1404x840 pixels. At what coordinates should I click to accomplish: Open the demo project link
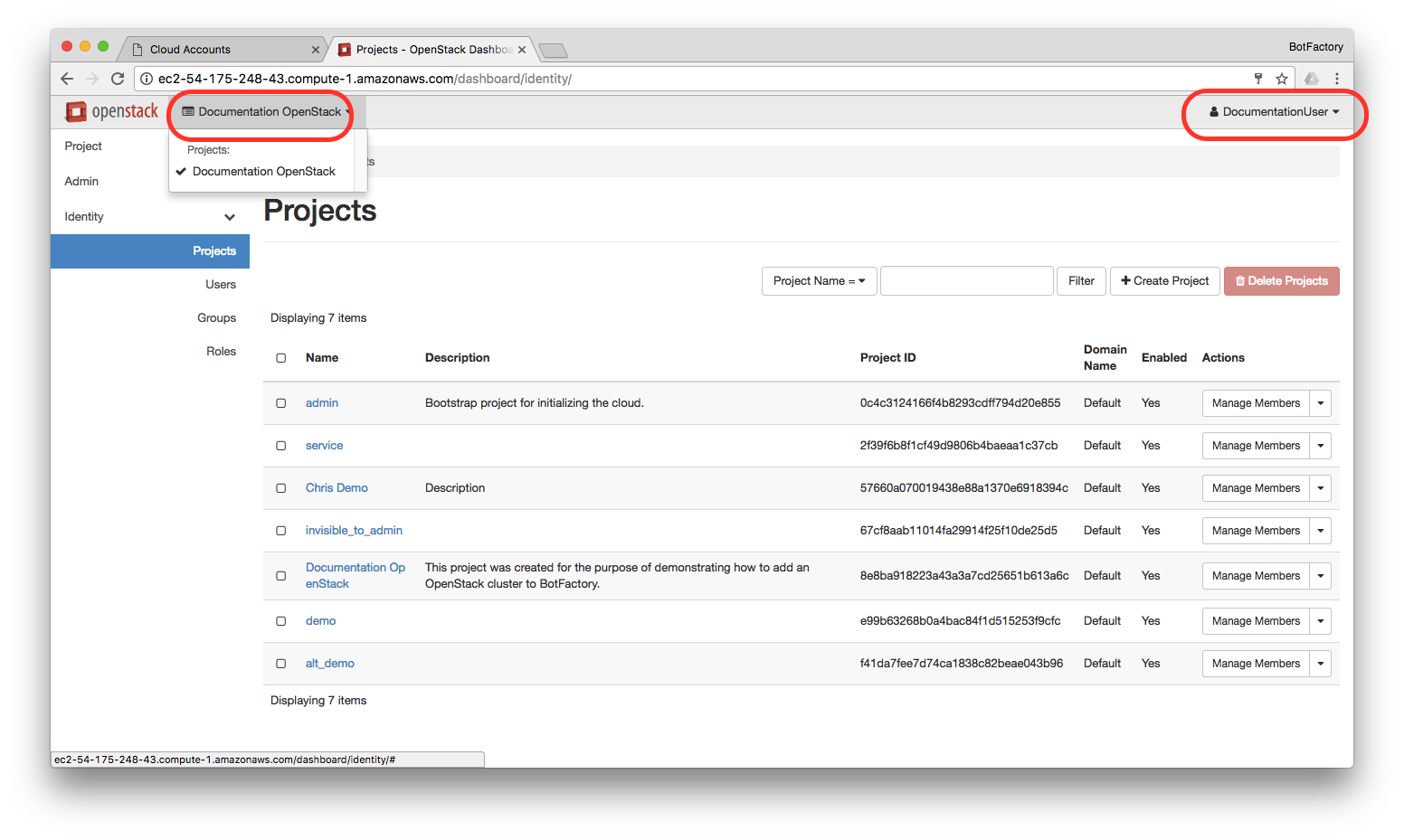[320, 621]
